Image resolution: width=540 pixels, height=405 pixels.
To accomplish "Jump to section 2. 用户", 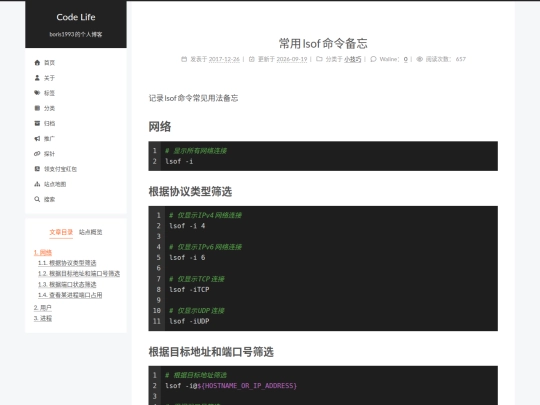I will point(43,308).
